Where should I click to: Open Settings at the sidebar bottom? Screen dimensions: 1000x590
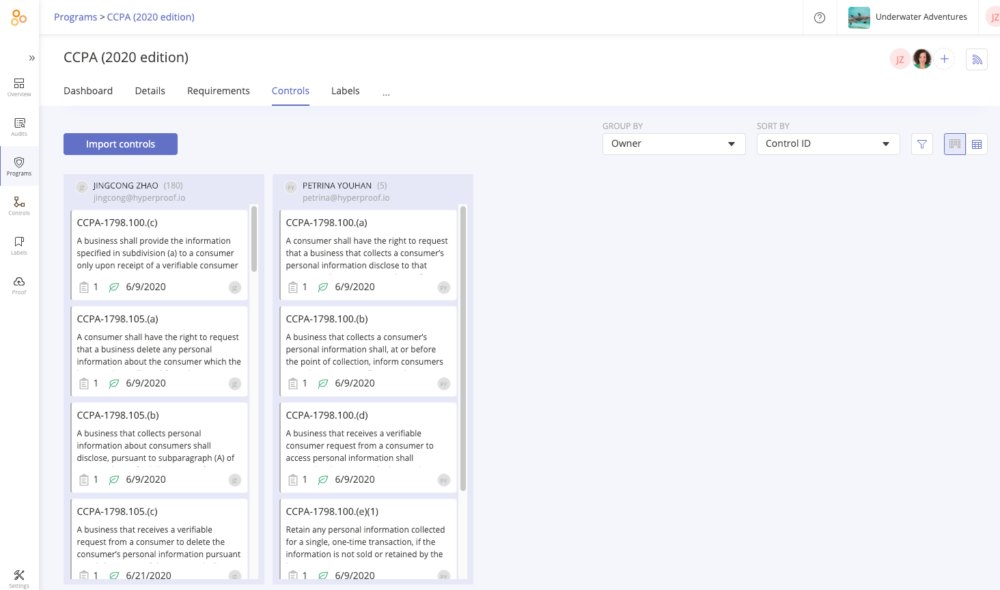coord(19,577)
